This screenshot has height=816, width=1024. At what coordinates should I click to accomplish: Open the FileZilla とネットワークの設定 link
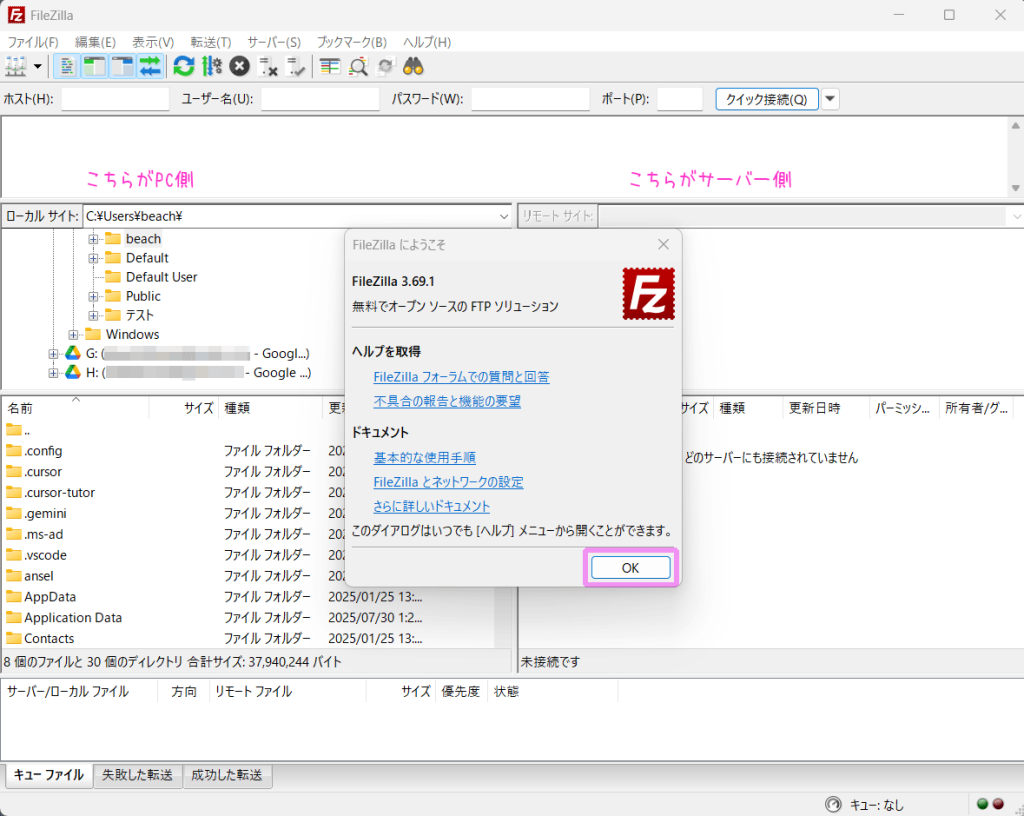449,482
